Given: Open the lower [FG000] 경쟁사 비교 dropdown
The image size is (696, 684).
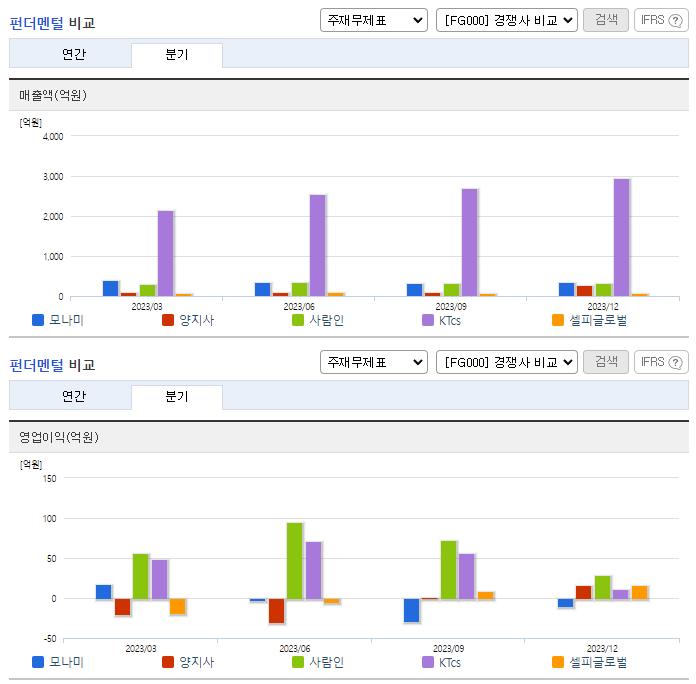Looking at the screenshot, I should (x=506, y=362).
